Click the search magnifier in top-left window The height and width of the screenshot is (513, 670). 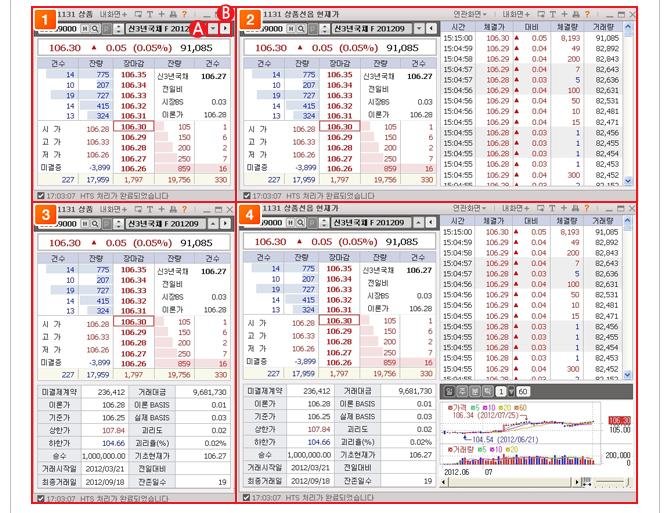tap(94, 29)
